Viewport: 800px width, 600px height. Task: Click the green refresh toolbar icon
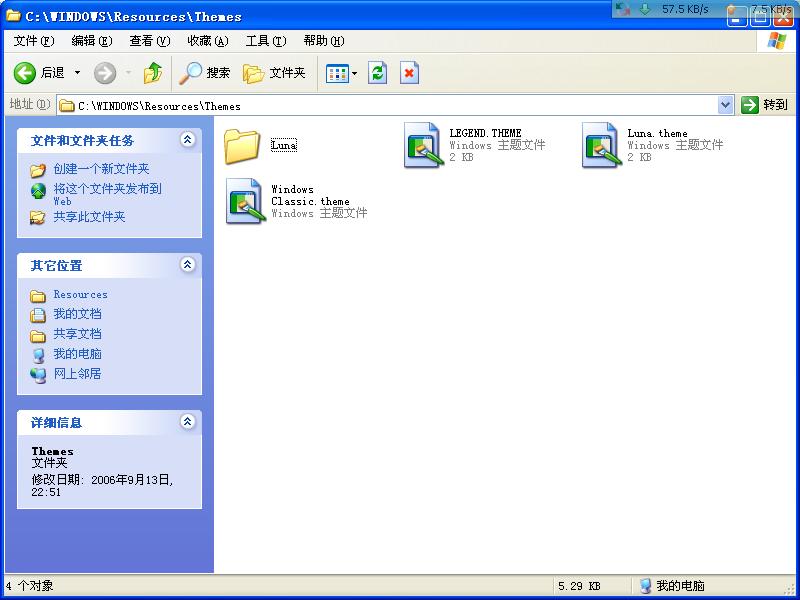tap(378, 73)
